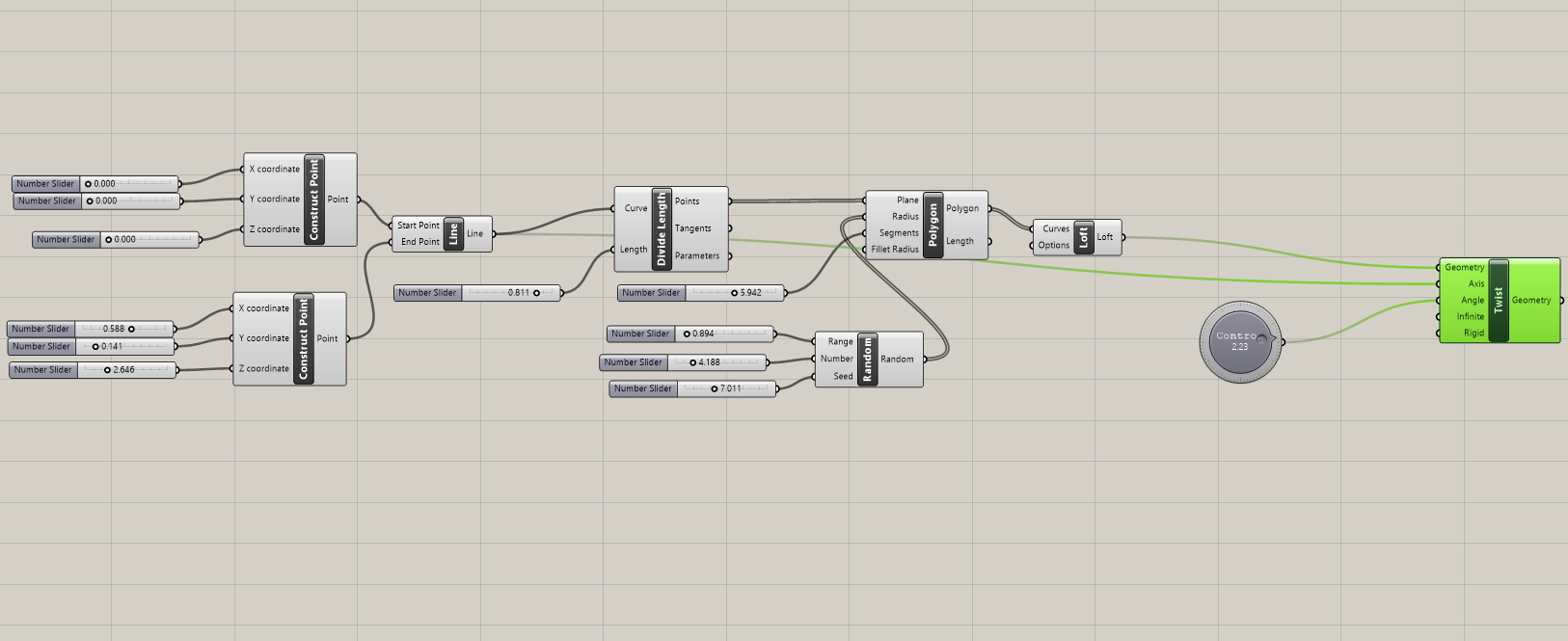Click the Loft output label
1568x641 pixels.
point(1105,237)
